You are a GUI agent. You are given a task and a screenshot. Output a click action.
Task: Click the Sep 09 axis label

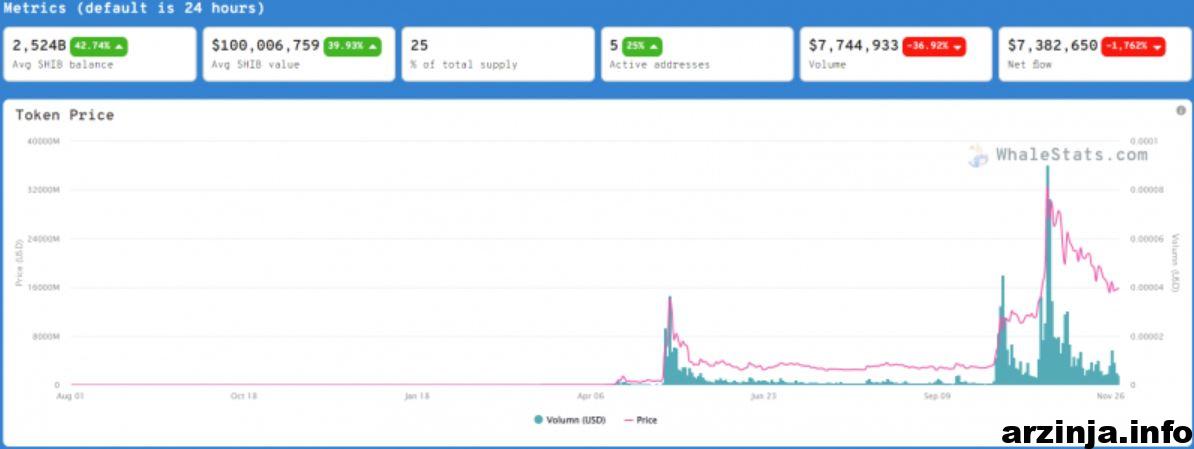point(937,396)
